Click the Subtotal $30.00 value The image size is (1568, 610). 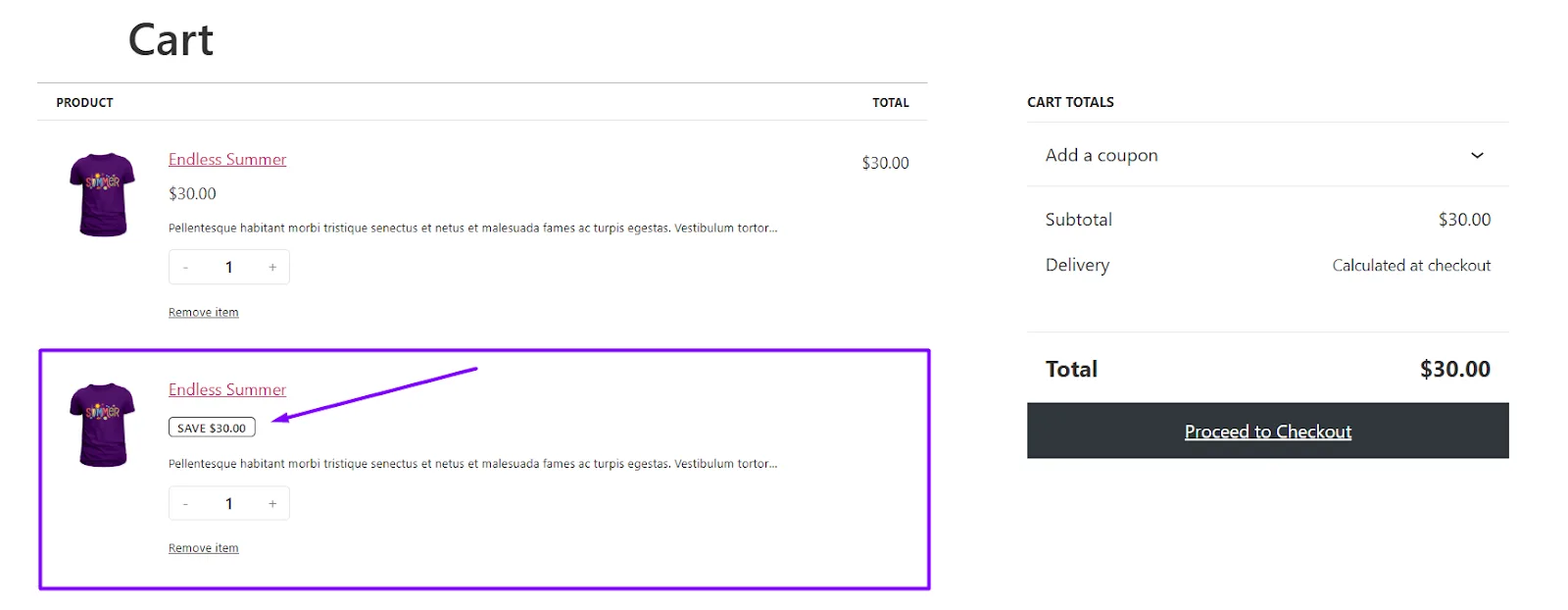pyautogui.click(x=1464, y=220)
